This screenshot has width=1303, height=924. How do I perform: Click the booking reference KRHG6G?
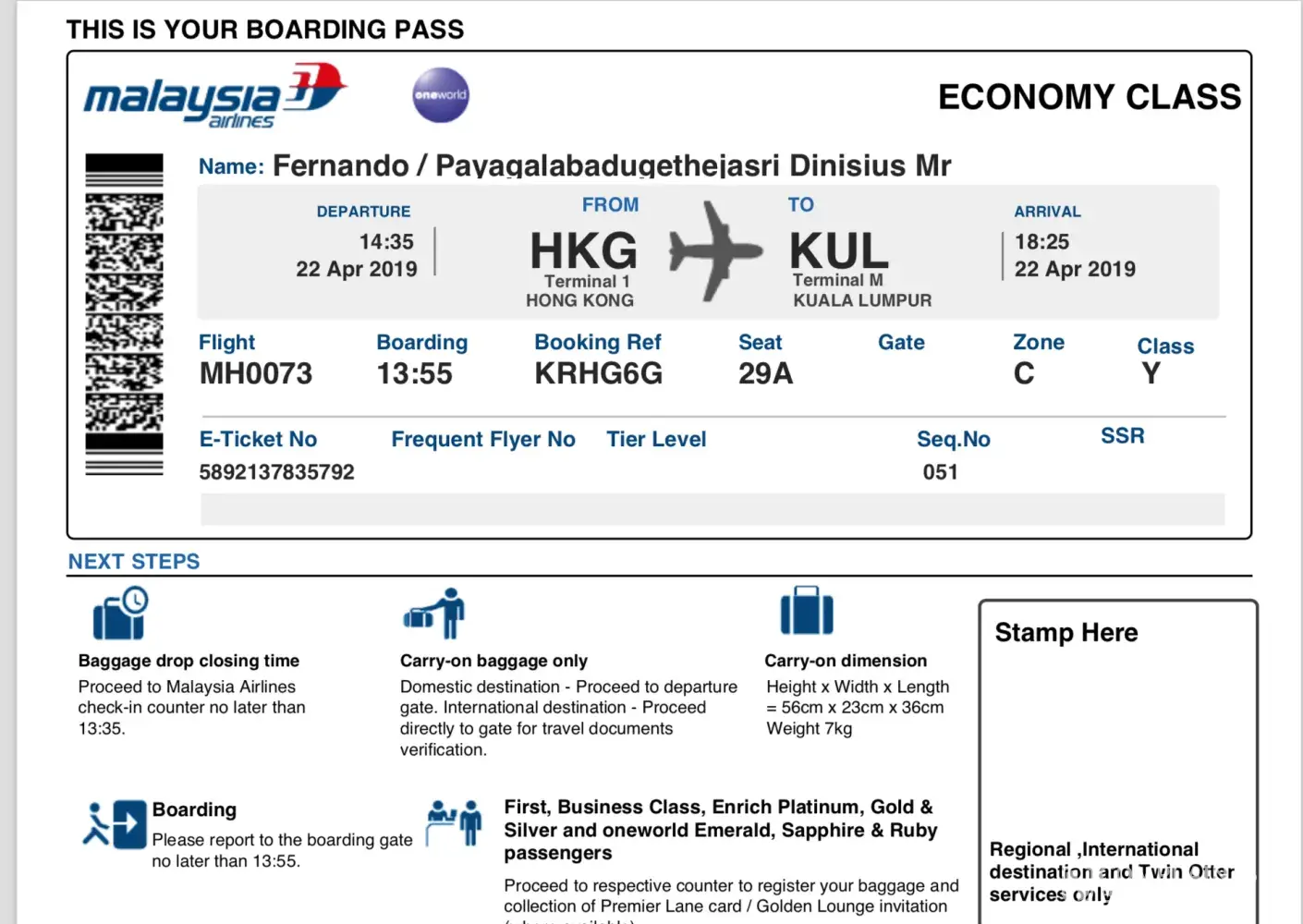pos(599,373)
